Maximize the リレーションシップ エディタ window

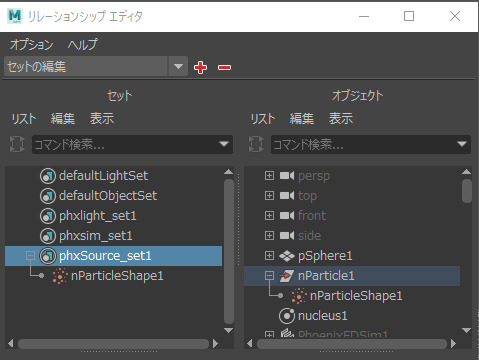pyautogui.click(x=409, y=16)
